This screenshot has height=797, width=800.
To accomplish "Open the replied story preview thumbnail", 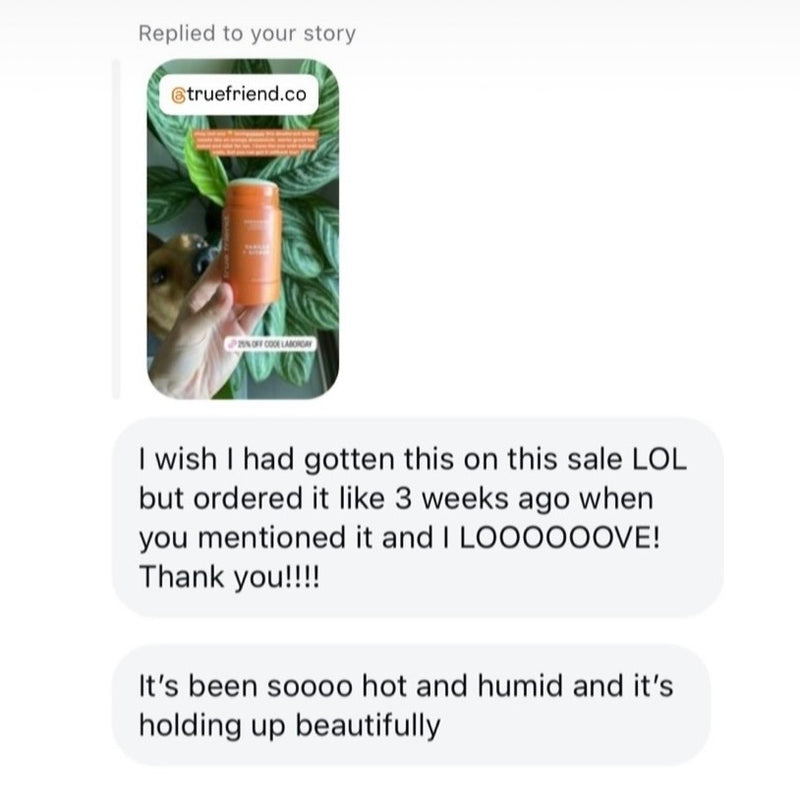I will tap(243, 229).
